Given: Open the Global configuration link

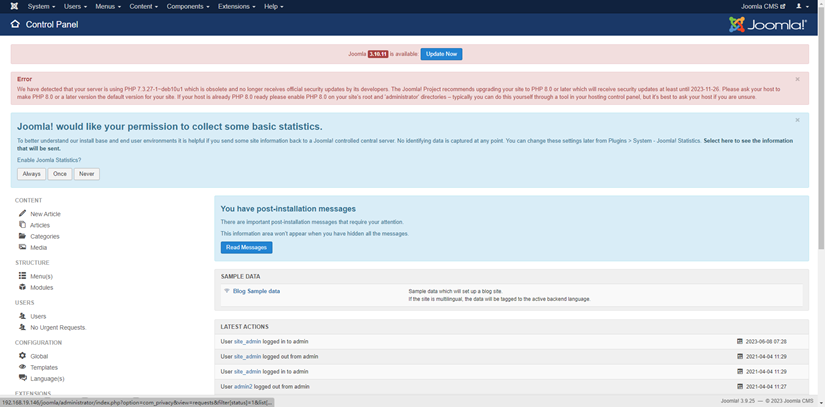Looking at the screenshot, I should tap(39, 357).
